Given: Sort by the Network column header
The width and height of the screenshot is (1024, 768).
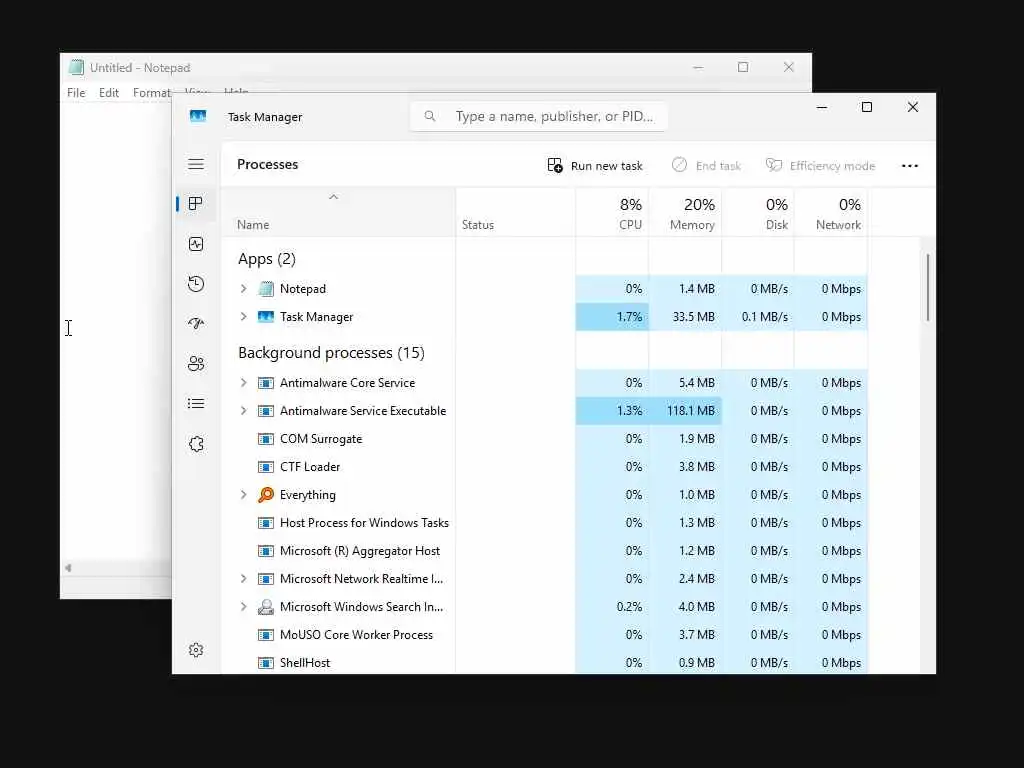Looking at the screenshot, I should (831, 213).
